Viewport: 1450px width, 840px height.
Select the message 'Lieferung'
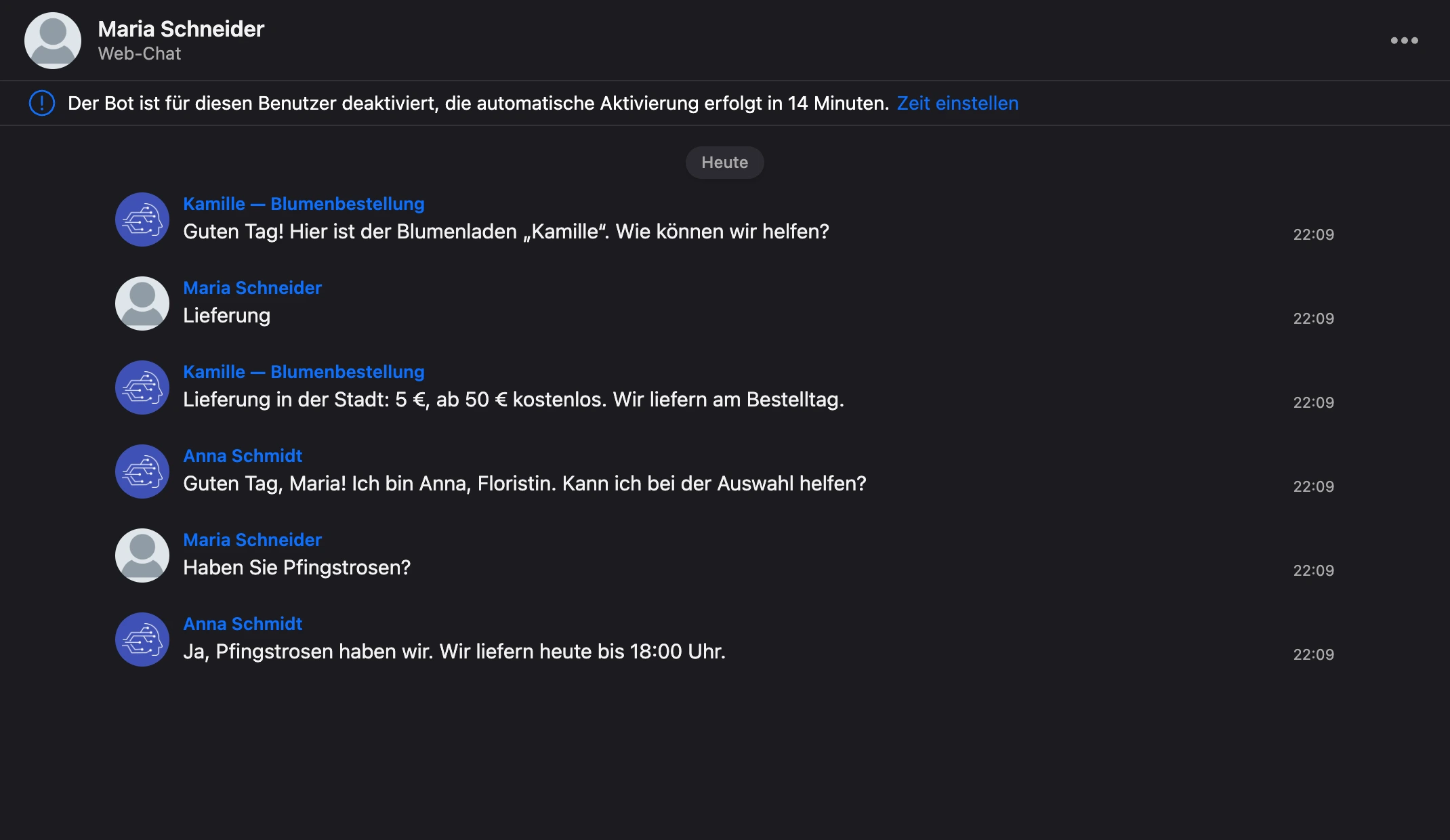(x=227, y=316)
